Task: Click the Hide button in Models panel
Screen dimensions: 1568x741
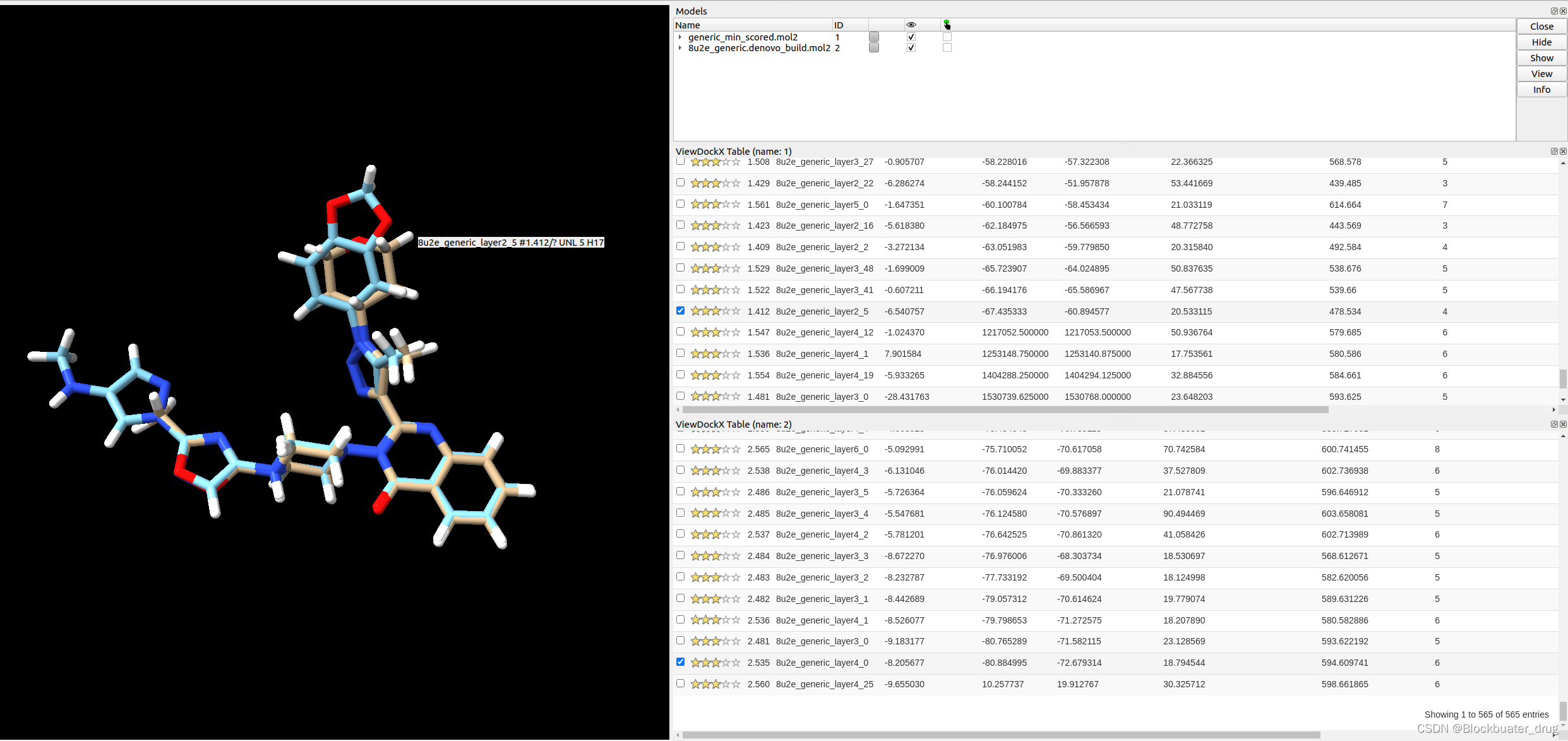Action: pos(1541,42)
